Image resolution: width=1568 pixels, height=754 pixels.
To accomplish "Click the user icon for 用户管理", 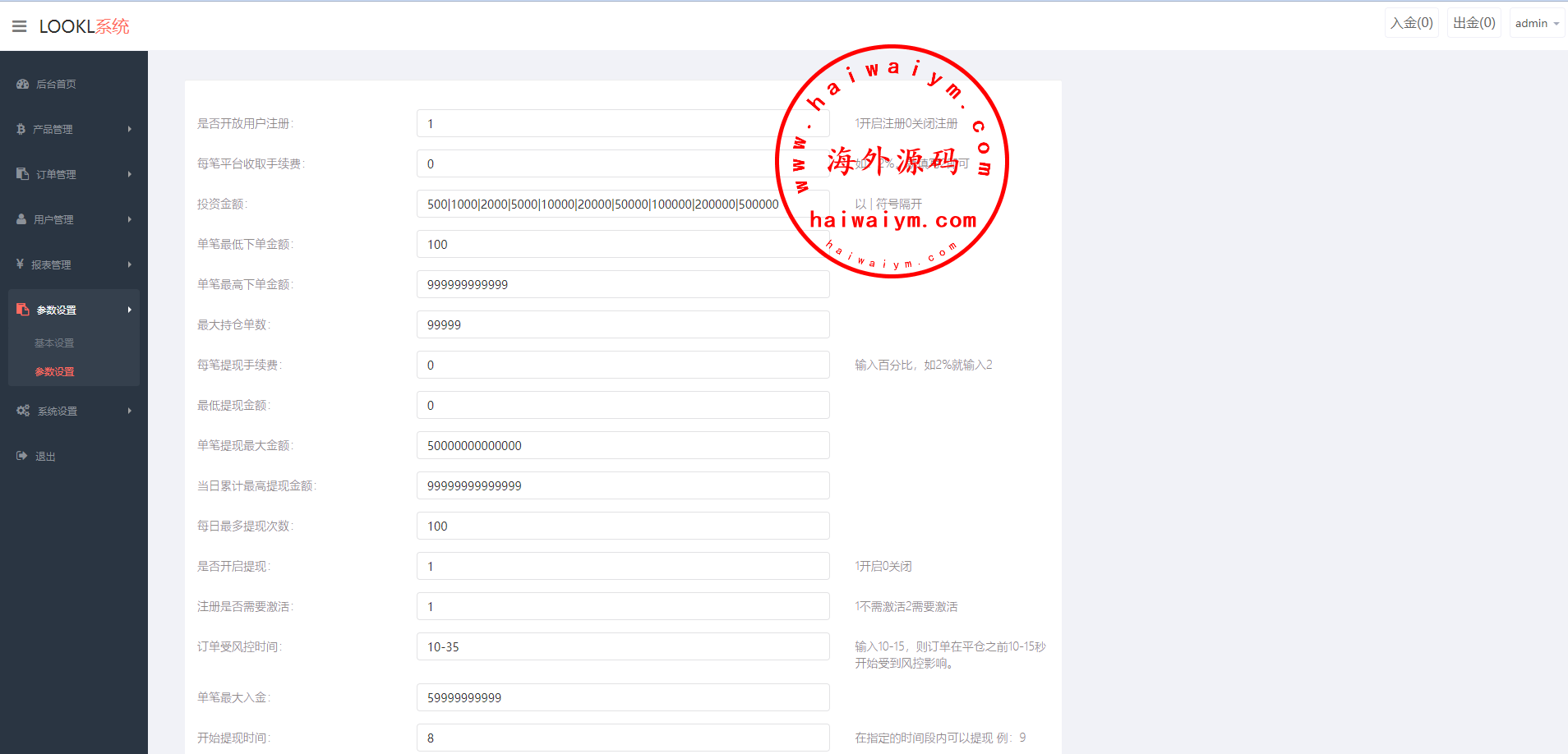I will pos(21,219).
